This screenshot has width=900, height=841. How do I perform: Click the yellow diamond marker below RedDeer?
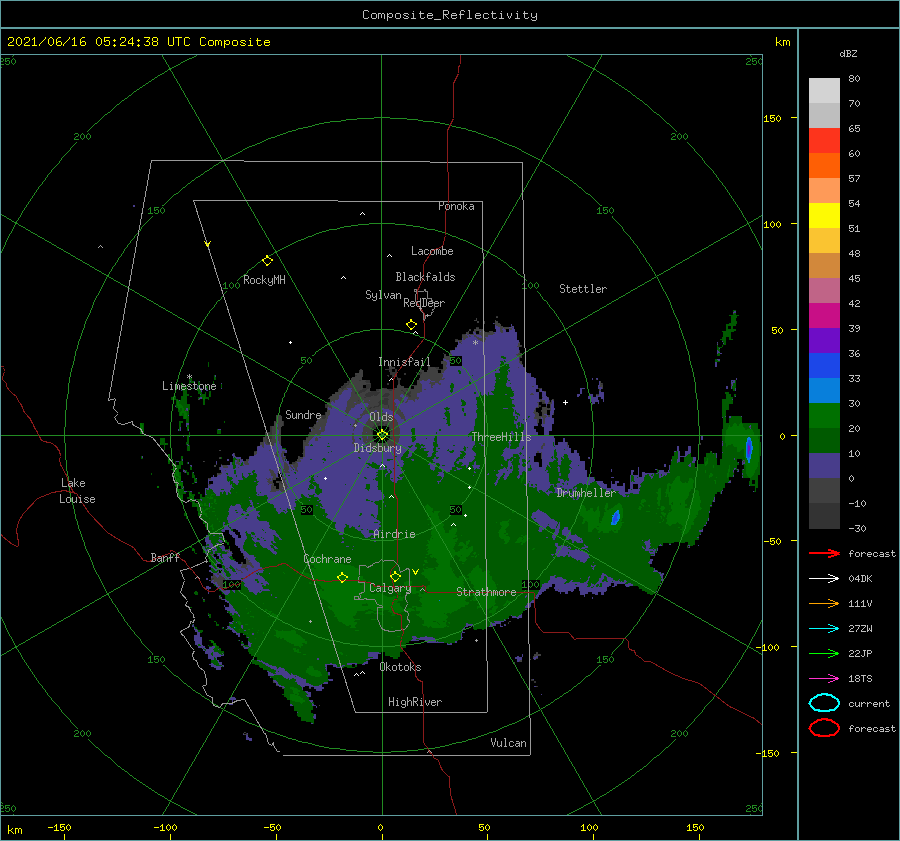(412, 325)
